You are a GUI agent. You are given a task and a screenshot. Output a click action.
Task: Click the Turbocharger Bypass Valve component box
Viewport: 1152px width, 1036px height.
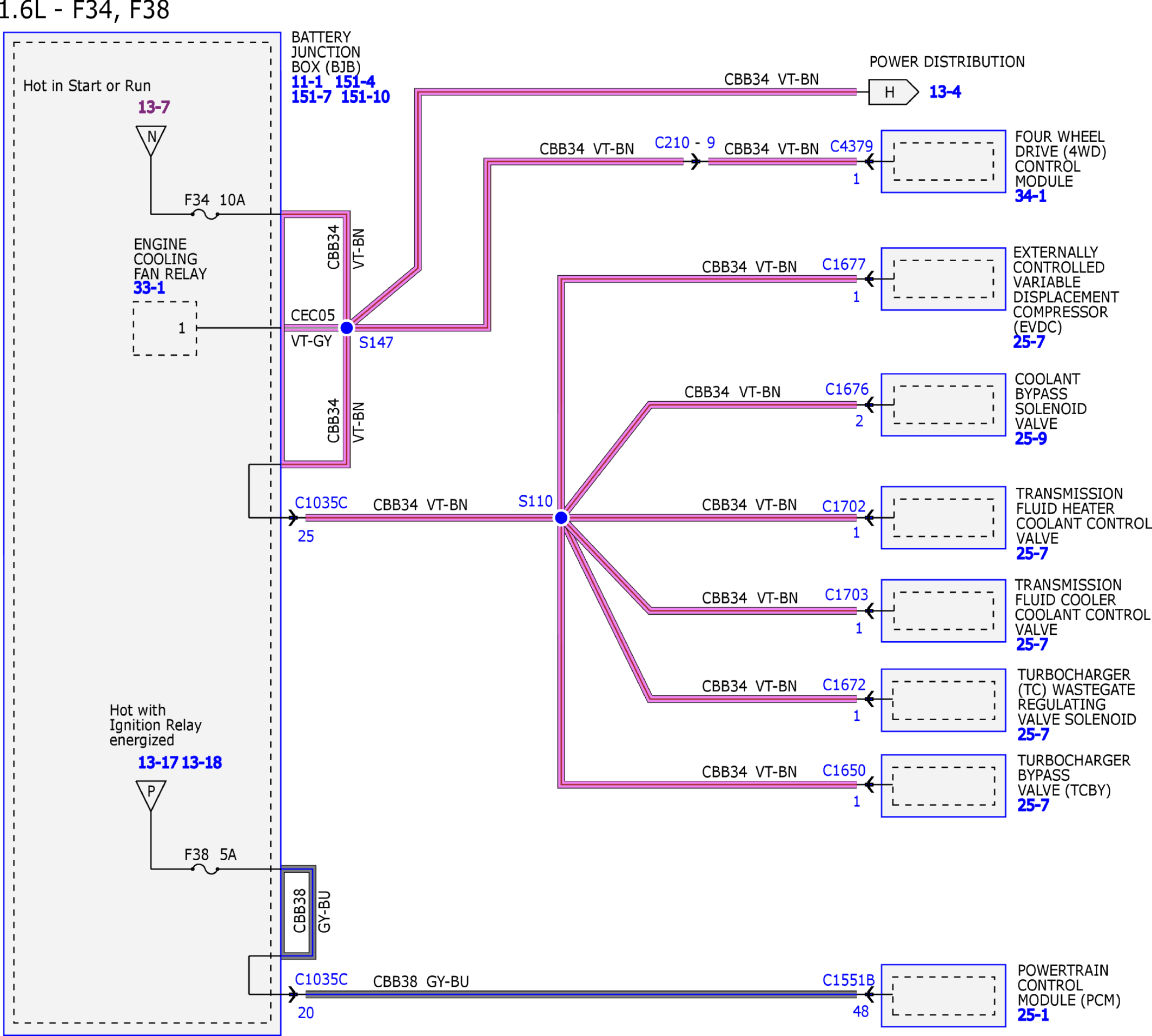(943, 786)
